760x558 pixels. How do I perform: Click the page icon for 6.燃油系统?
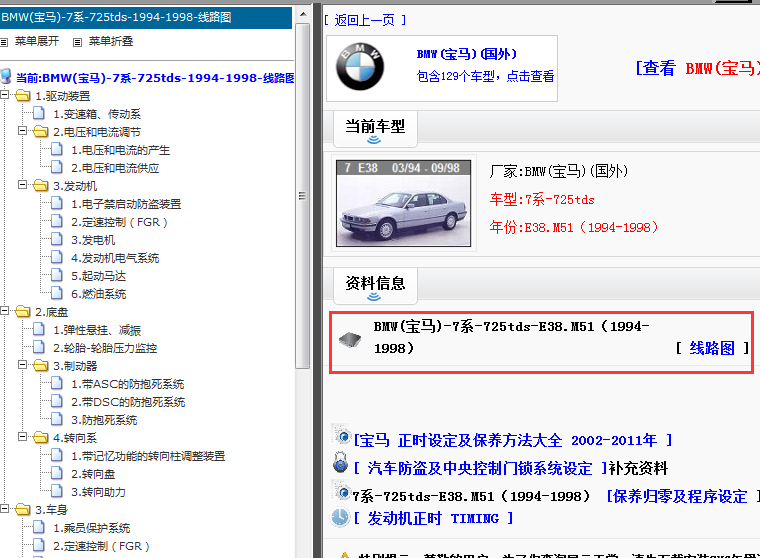coord(57,293)
